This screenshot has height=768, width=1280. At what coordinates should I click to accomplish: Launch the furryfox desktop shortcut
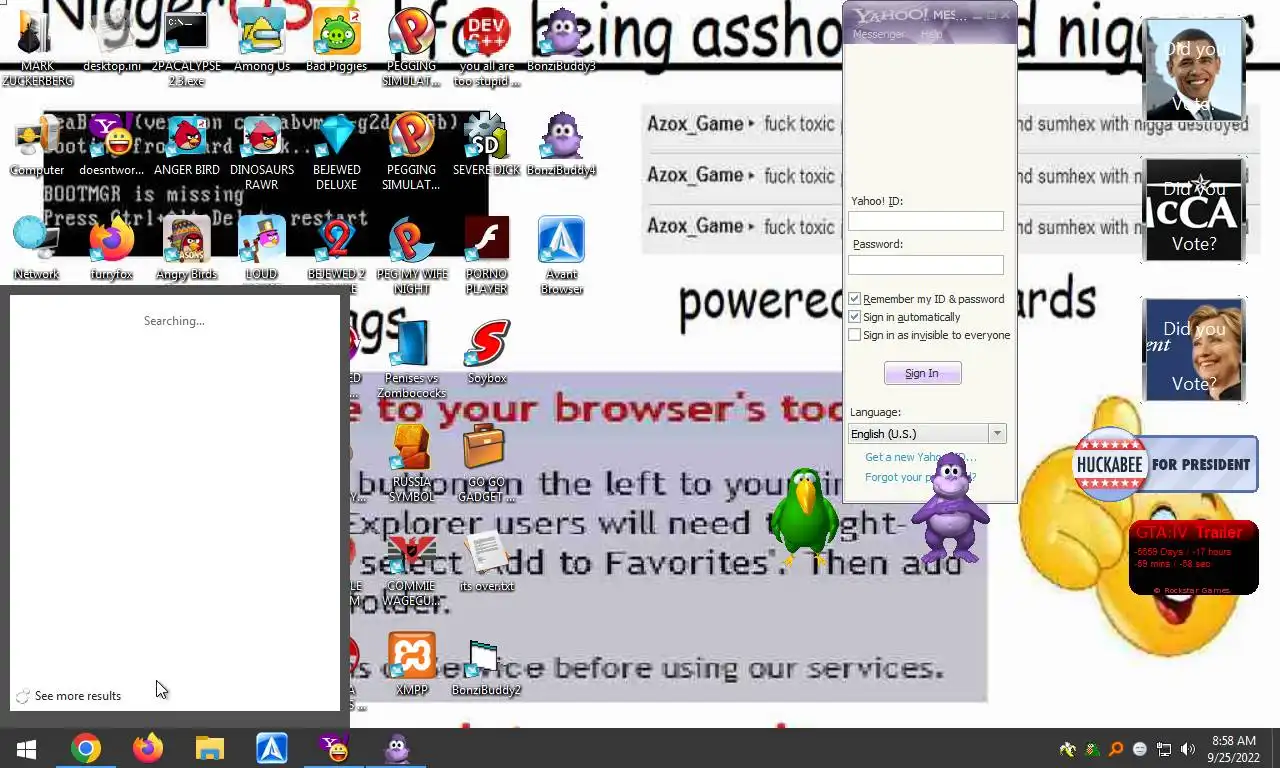[x=112, y=249]
